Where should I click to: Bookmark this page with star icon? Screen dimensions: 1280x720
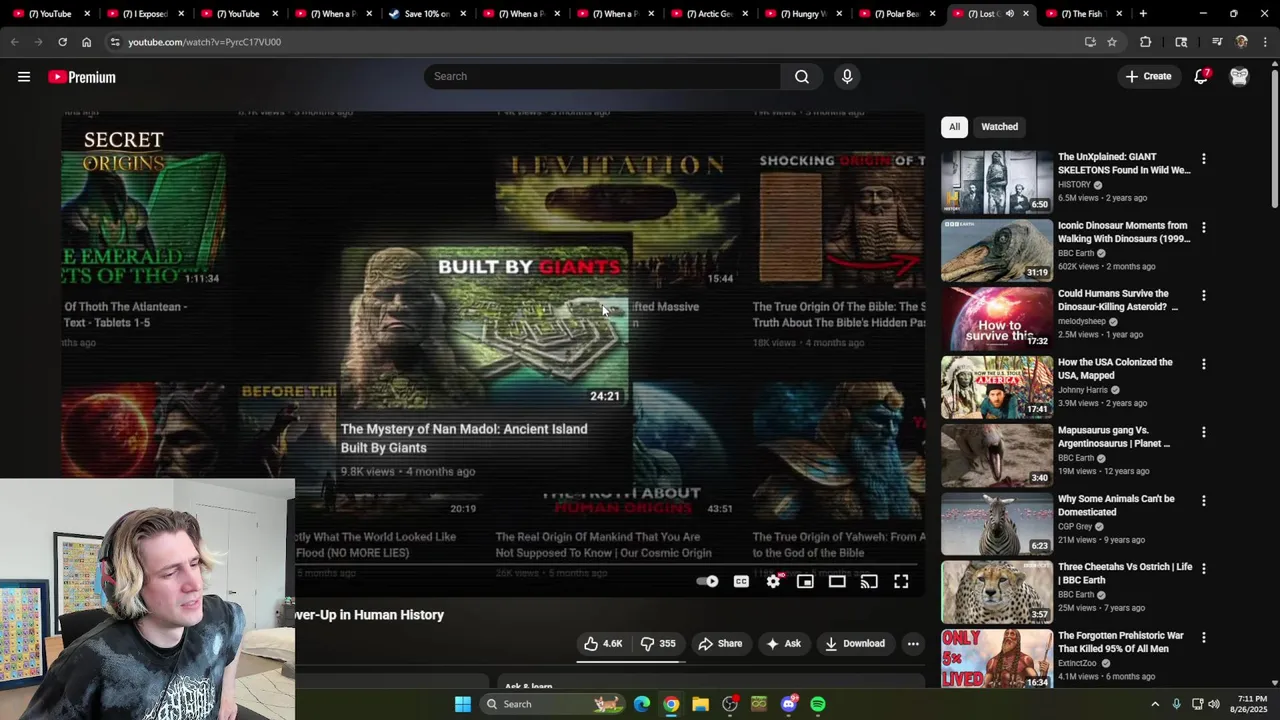pos(1112,42)
